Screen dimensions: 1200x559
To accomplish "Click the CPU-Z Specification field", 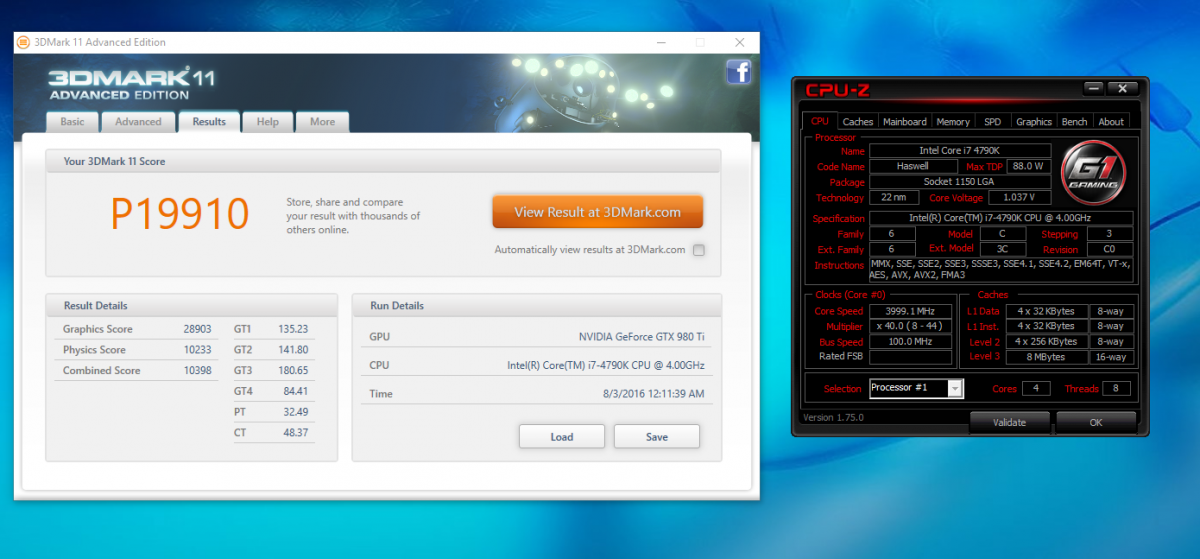I will pos(1001,218).
